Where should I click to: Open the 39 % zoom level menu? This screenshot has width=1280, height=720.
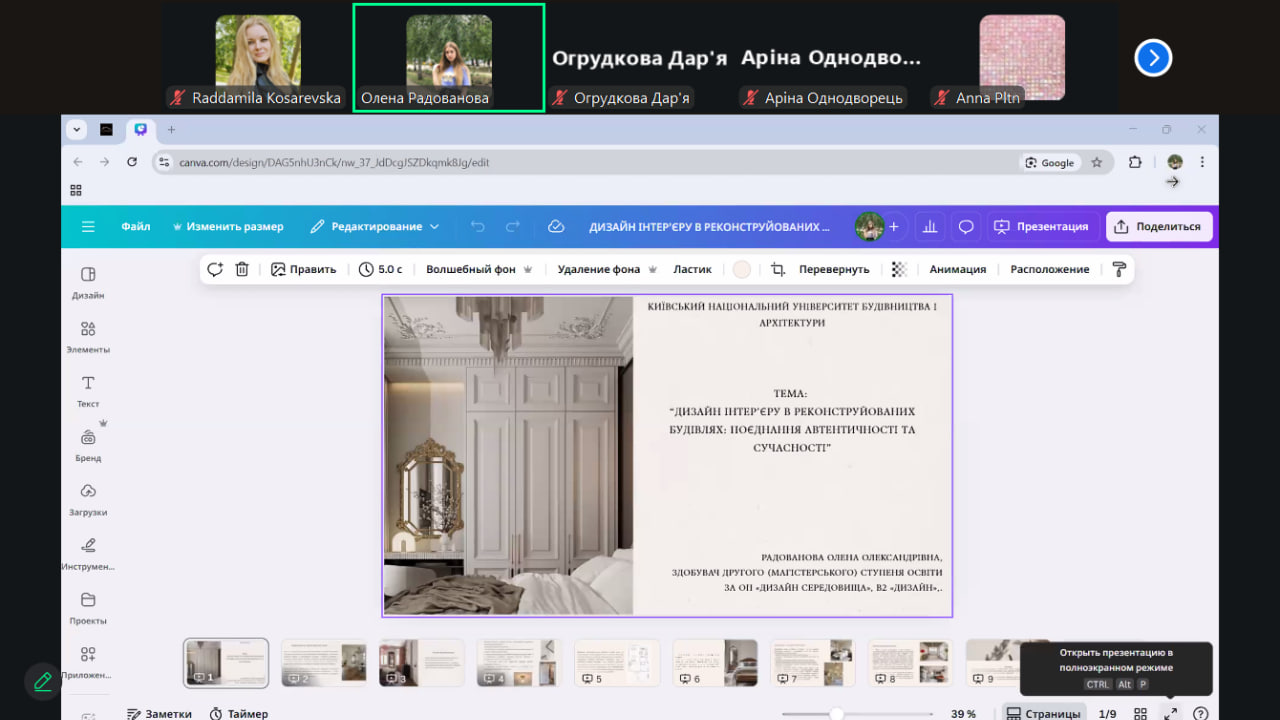point(963,713)
